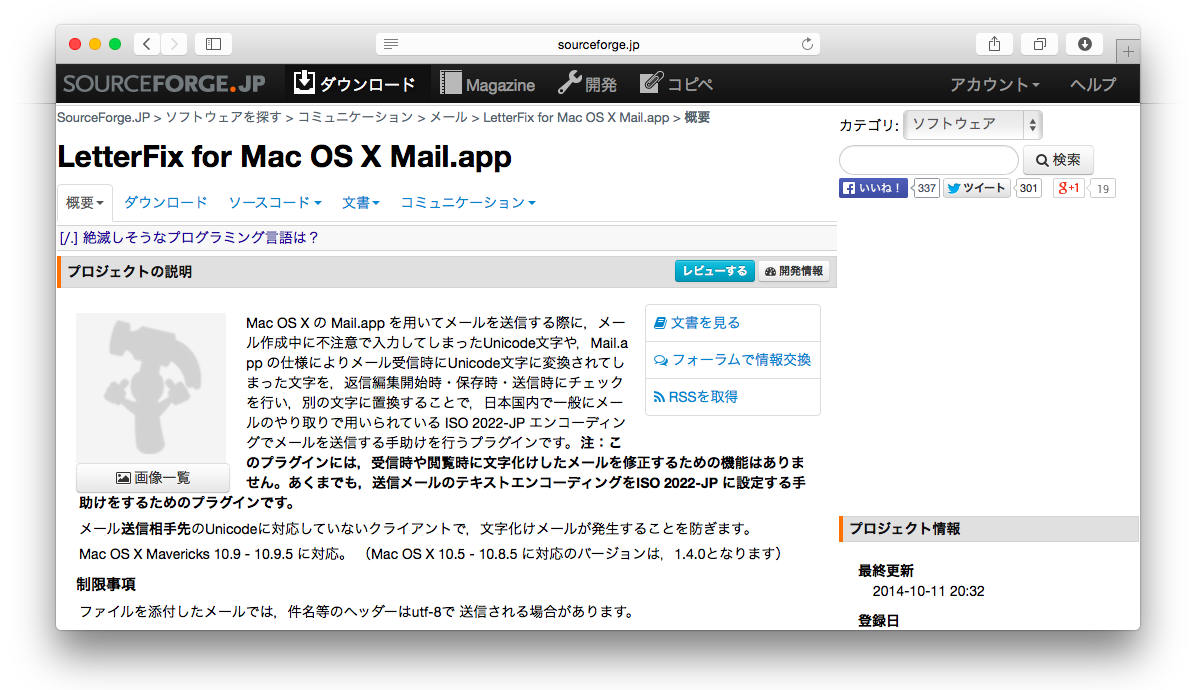Screen dimensions: 1196x690
Task: Show all tabs overview icon
Action: [1040, 44]
